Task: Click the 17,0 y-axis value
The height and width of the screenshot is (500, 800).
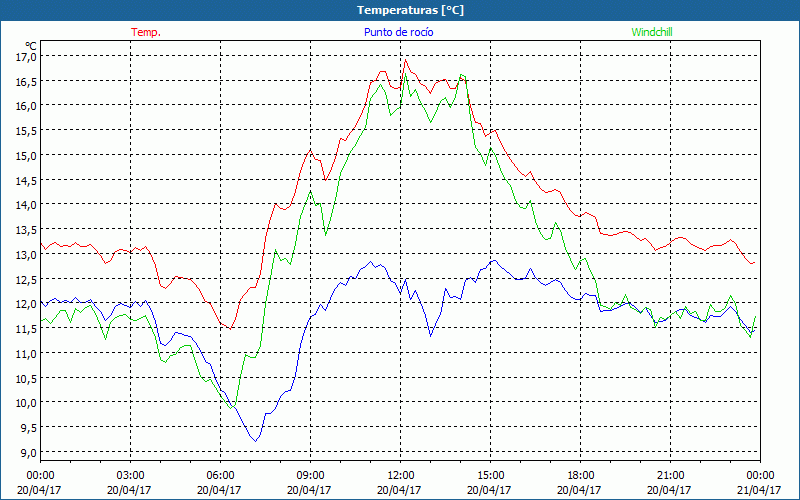Action: point(27,56)
